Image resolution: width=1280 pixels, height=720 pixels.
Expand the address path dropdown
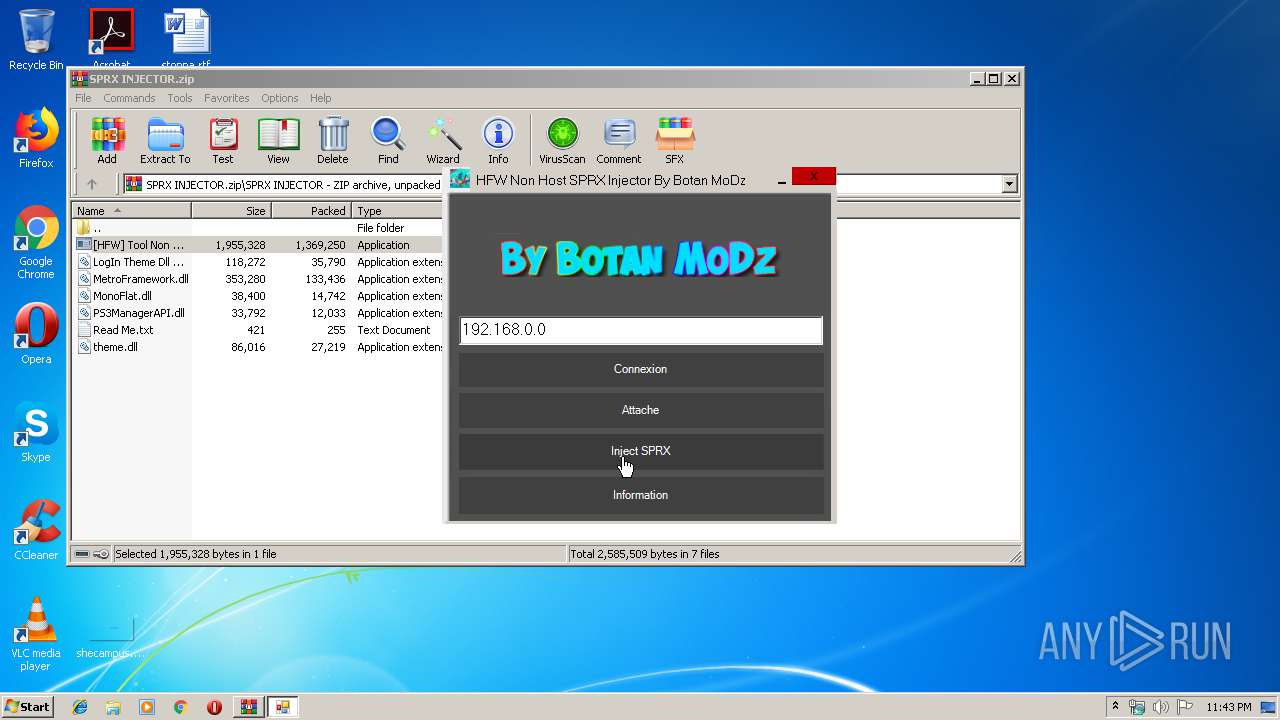(x=1009, y=184)
